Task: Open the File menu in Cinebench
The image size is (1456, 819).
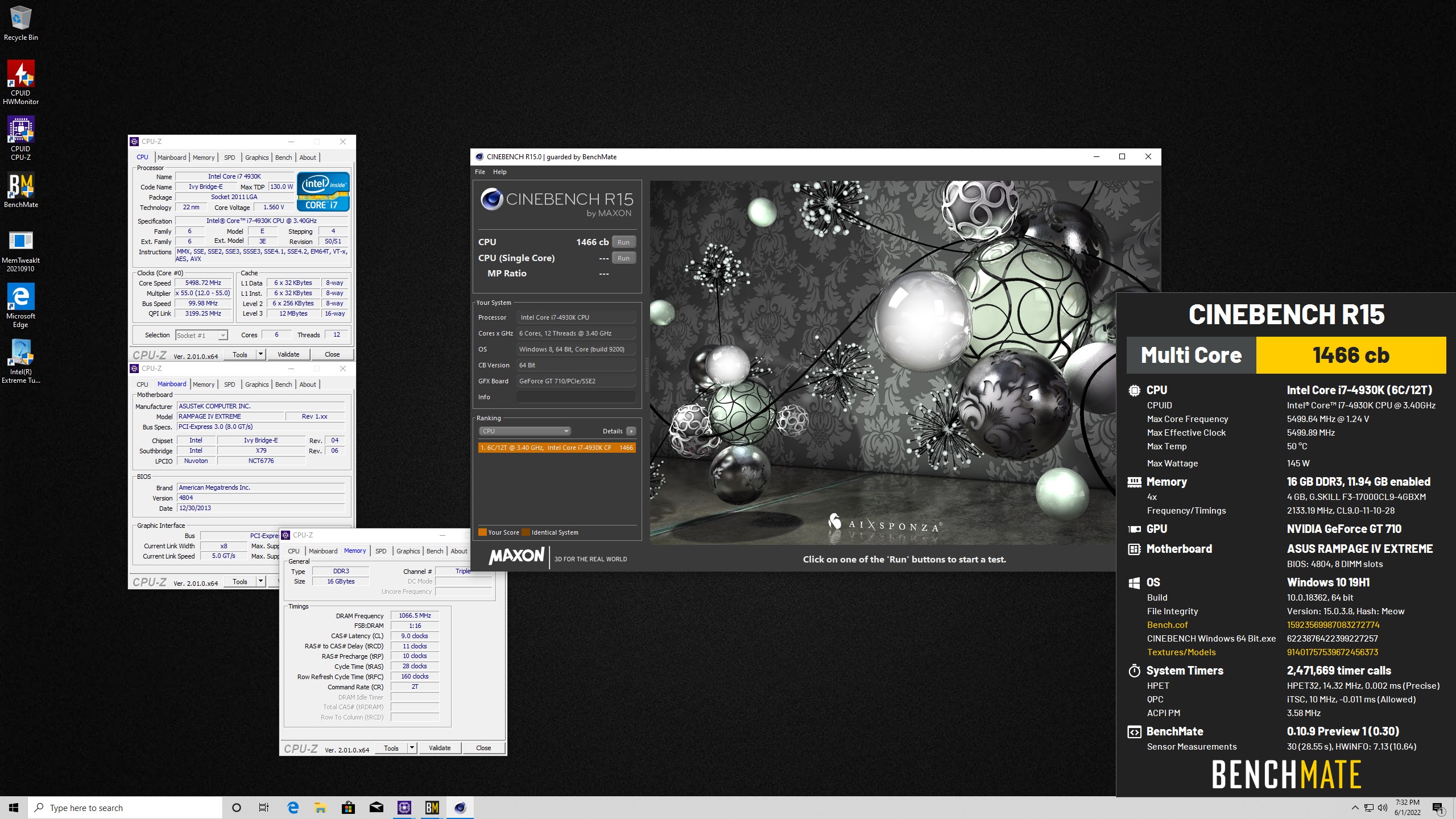Action: [480, 172]
